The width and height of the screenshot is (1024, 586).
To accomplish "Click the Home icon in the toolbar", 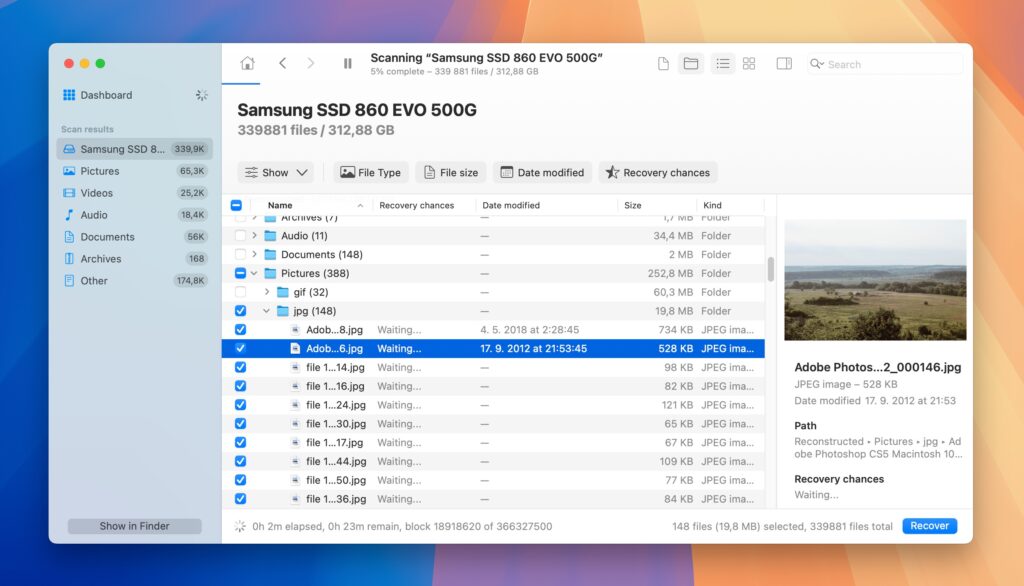I will (247, 63).
